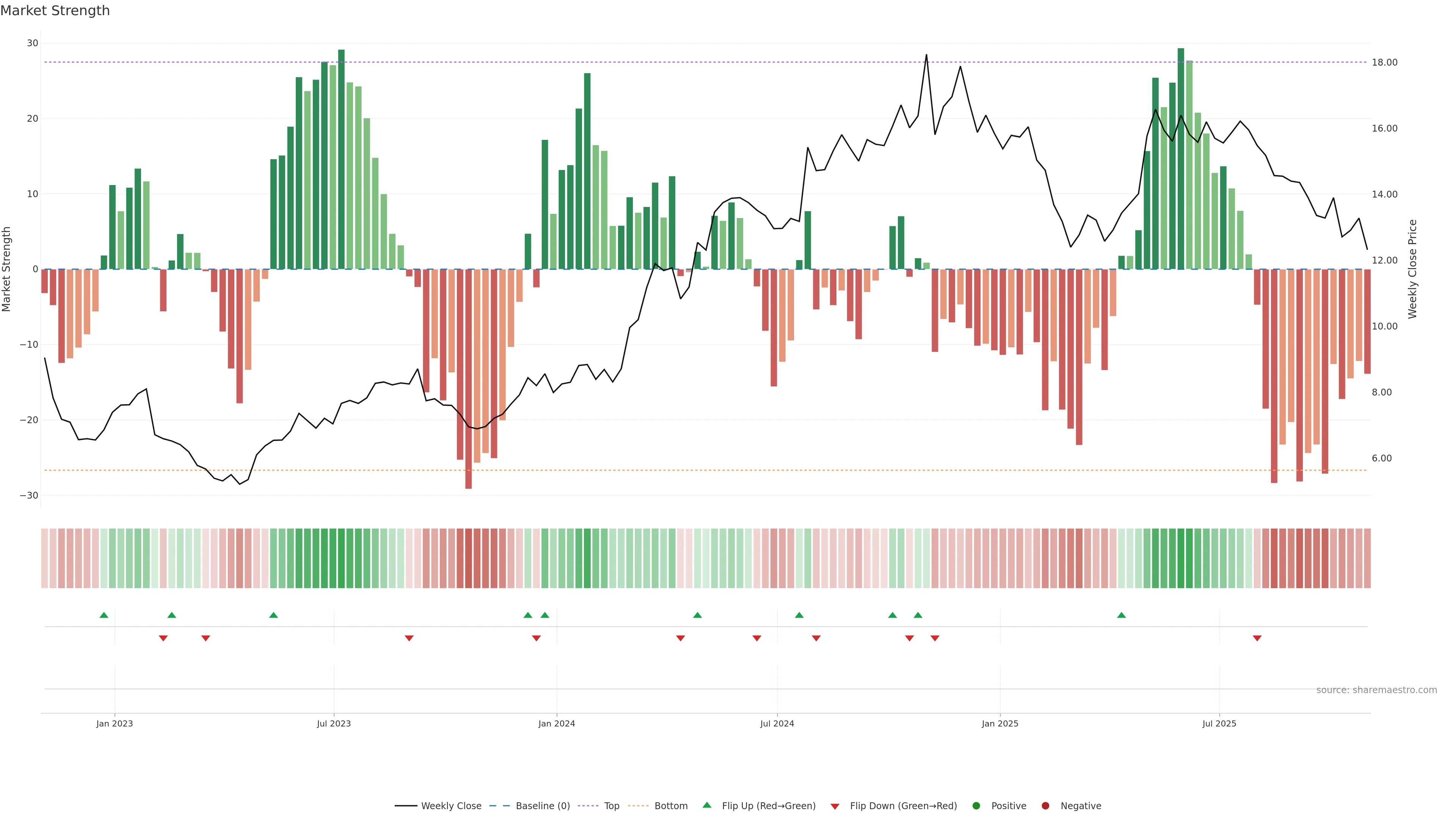Click red Flip Down triangle in legend
Screen dimensions: 1456x819
(x=835, y=806)
